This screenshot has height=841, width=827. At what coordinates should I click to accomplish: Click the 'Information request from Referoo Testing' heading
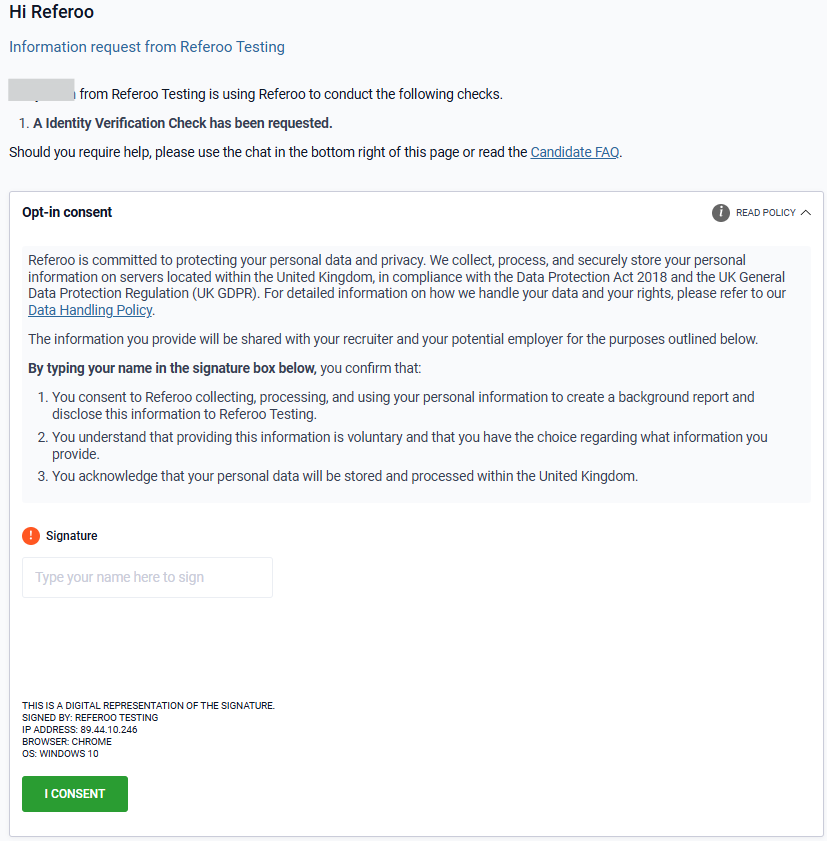click(147, 46)
